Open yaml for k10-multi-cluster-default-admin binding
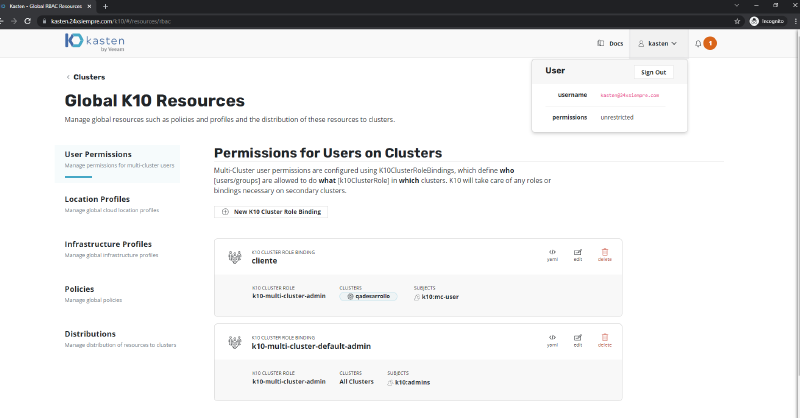 tap(552, 340)
